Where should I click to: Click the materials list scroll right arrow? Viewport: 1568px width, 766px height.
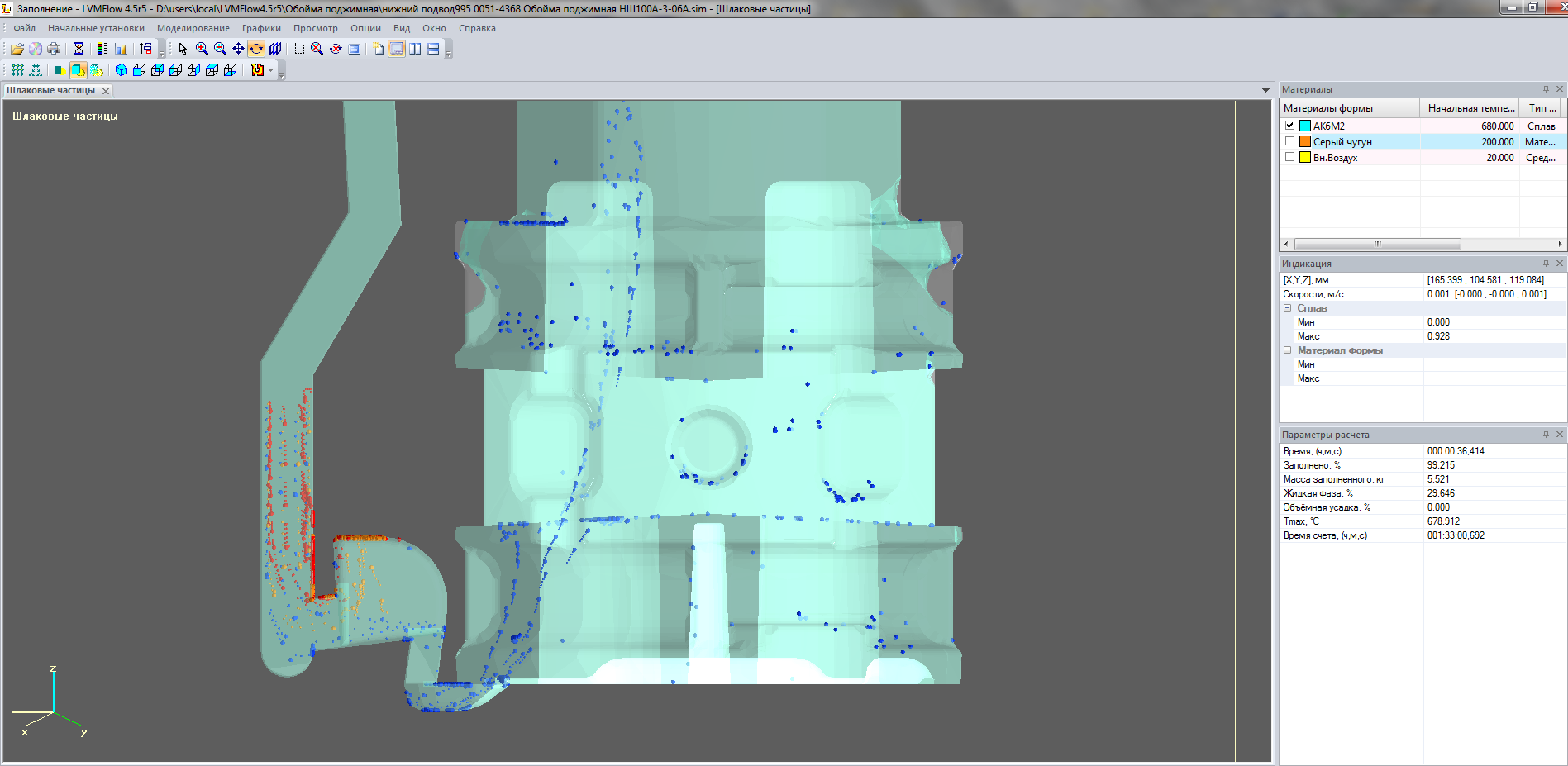tap(1560, 244)
